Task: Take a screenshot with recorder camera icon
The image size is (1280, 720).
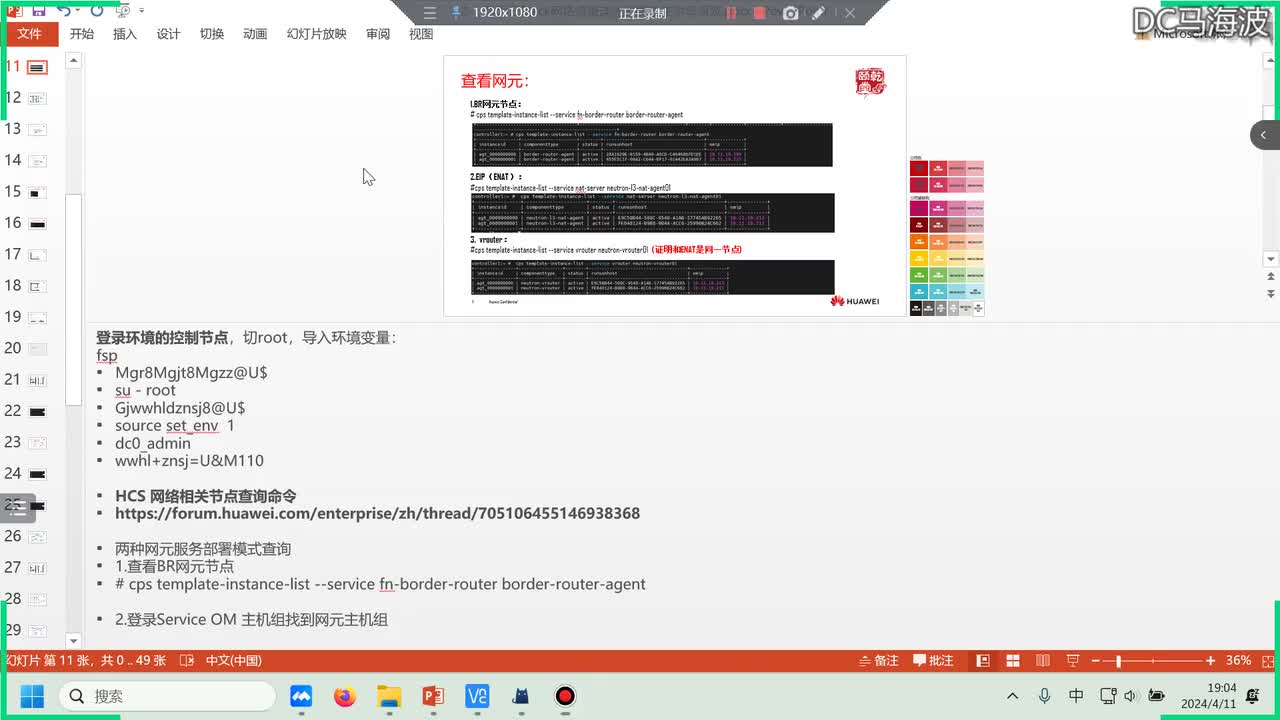Action: [x=791, y=13]
